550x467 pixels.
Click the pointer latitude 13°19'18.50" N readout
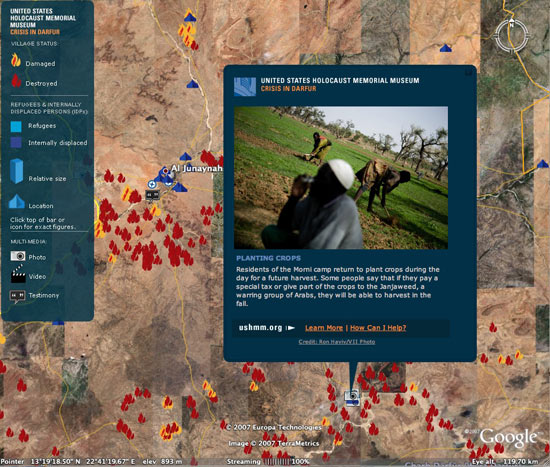tap(55, 461)
